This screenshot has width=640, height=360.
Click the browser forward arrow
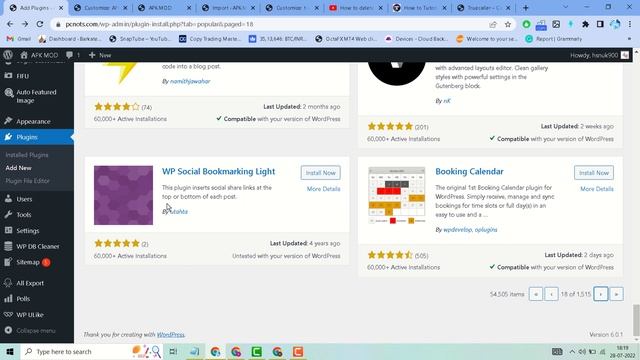[25, 24]
